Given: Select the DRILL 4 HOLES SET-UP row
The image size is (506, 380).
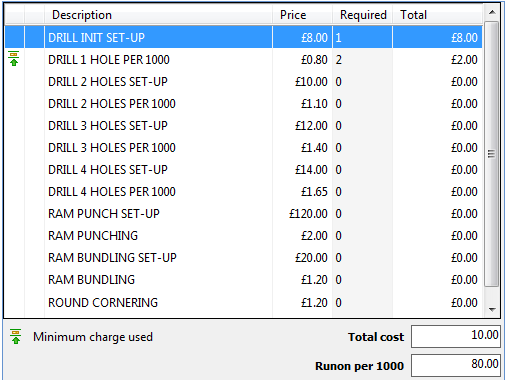Looking at the screenshot, I should pos(244,170).
